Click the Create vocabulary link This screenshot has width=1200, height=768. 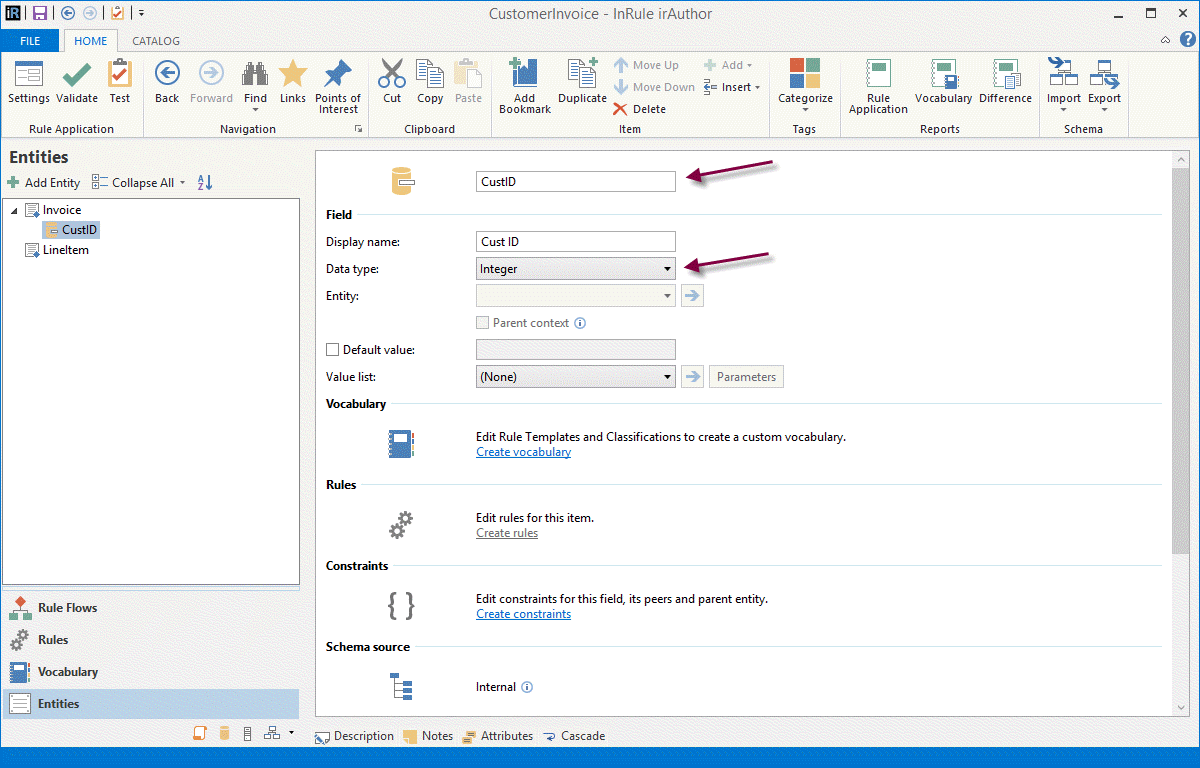pyautogui.click(x=523, y=452)
